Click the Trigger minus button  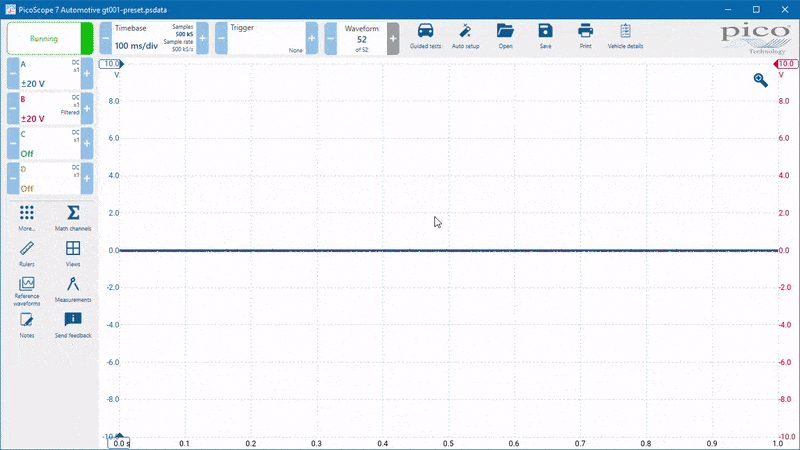pos(221,38)
